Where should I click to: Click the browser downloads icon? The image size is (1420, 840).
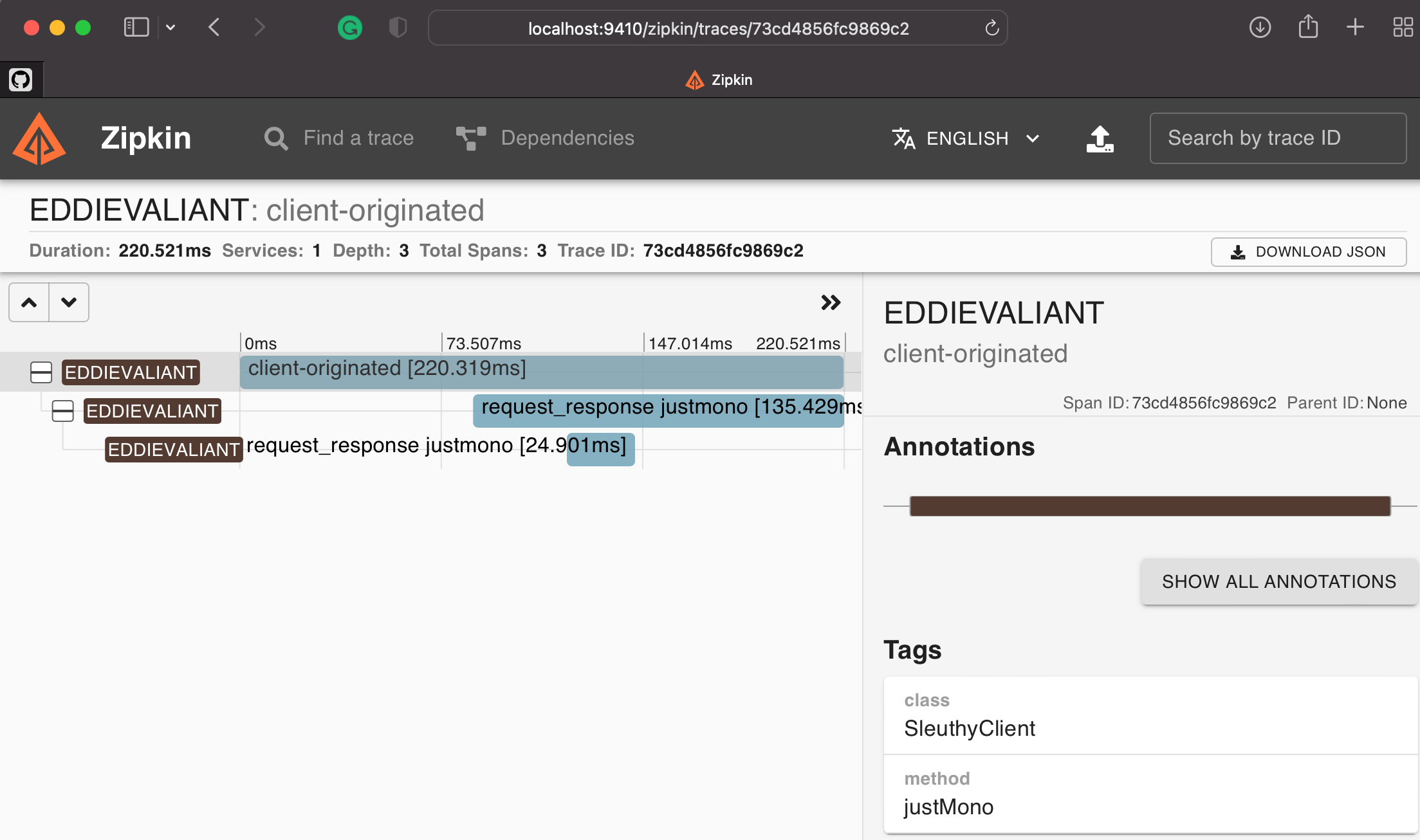coord(1259,28)
